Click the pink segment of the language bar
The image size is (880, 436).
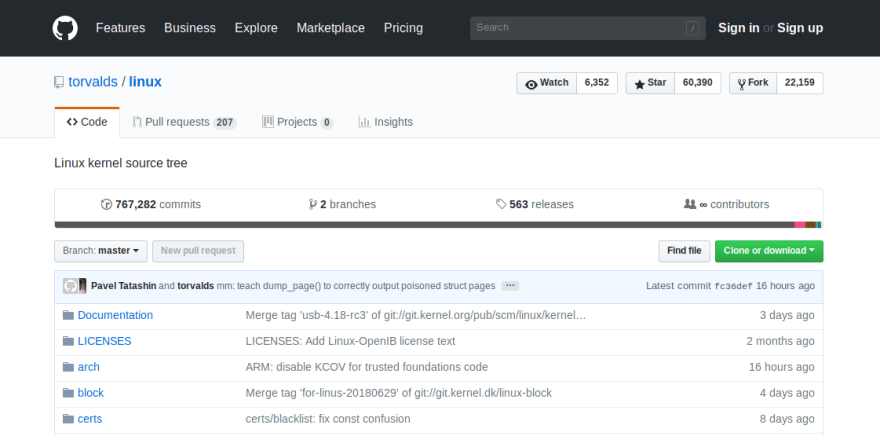(x=800, y=225)
